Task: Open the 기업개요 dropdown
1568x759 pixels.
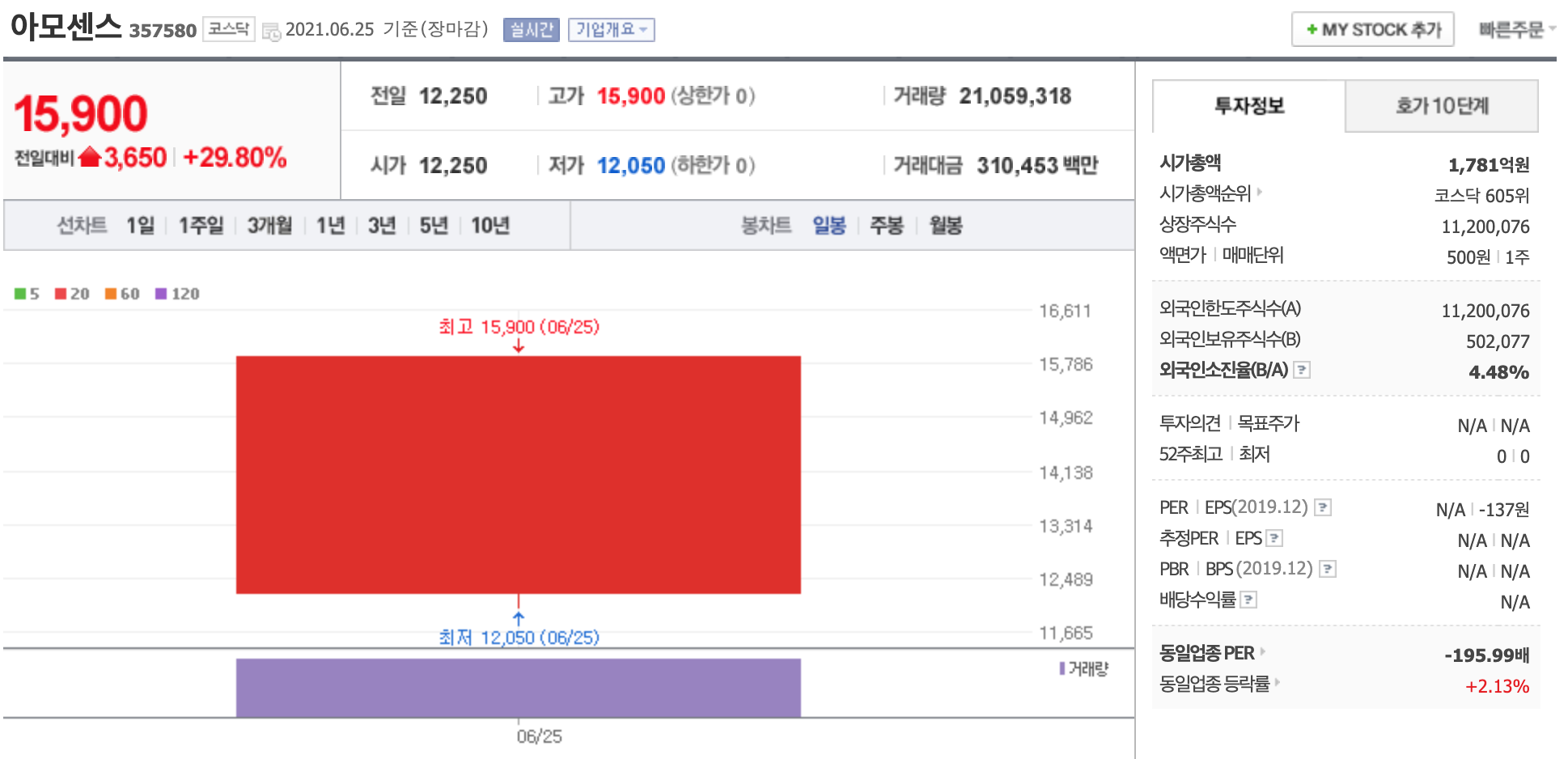Action: (x=611, y=30)
